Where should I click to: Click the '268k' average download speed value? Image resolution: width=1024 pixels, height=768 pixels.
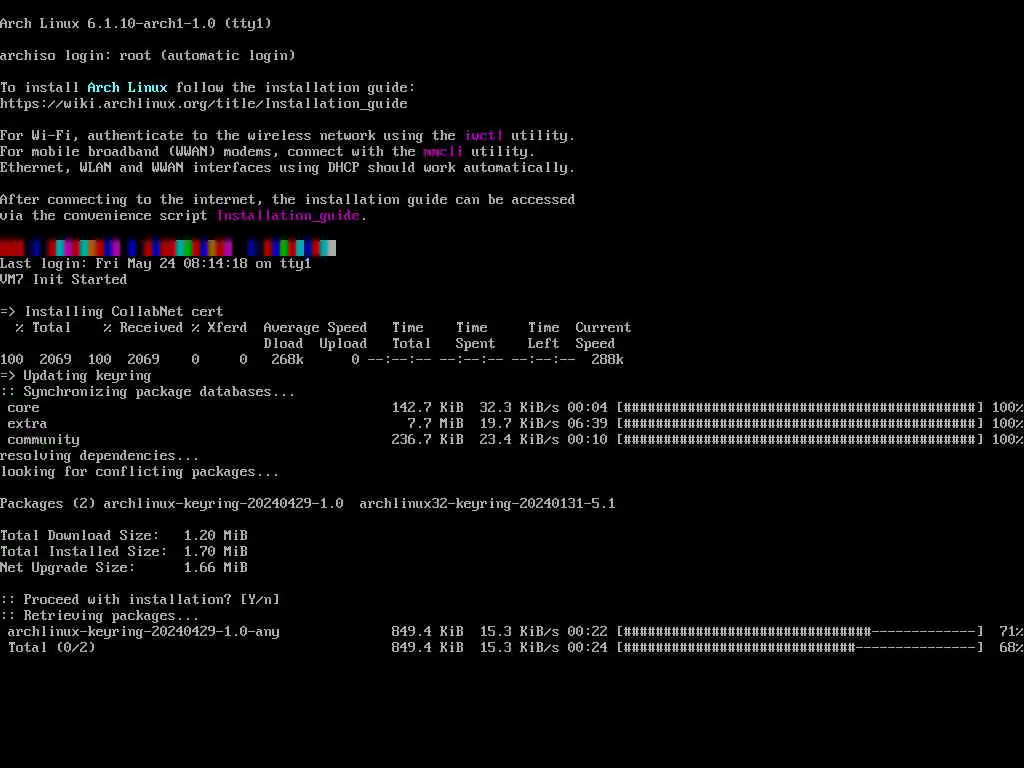pyautogui.click(x=287, y=360)
